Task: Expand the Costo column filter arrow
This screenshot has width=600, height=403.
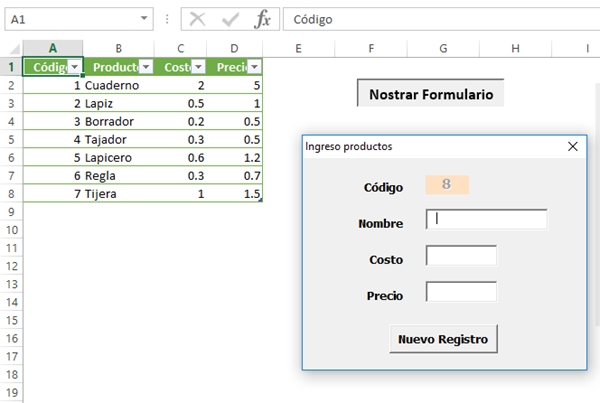Action: pyautogui.click(x=198, y=67)
